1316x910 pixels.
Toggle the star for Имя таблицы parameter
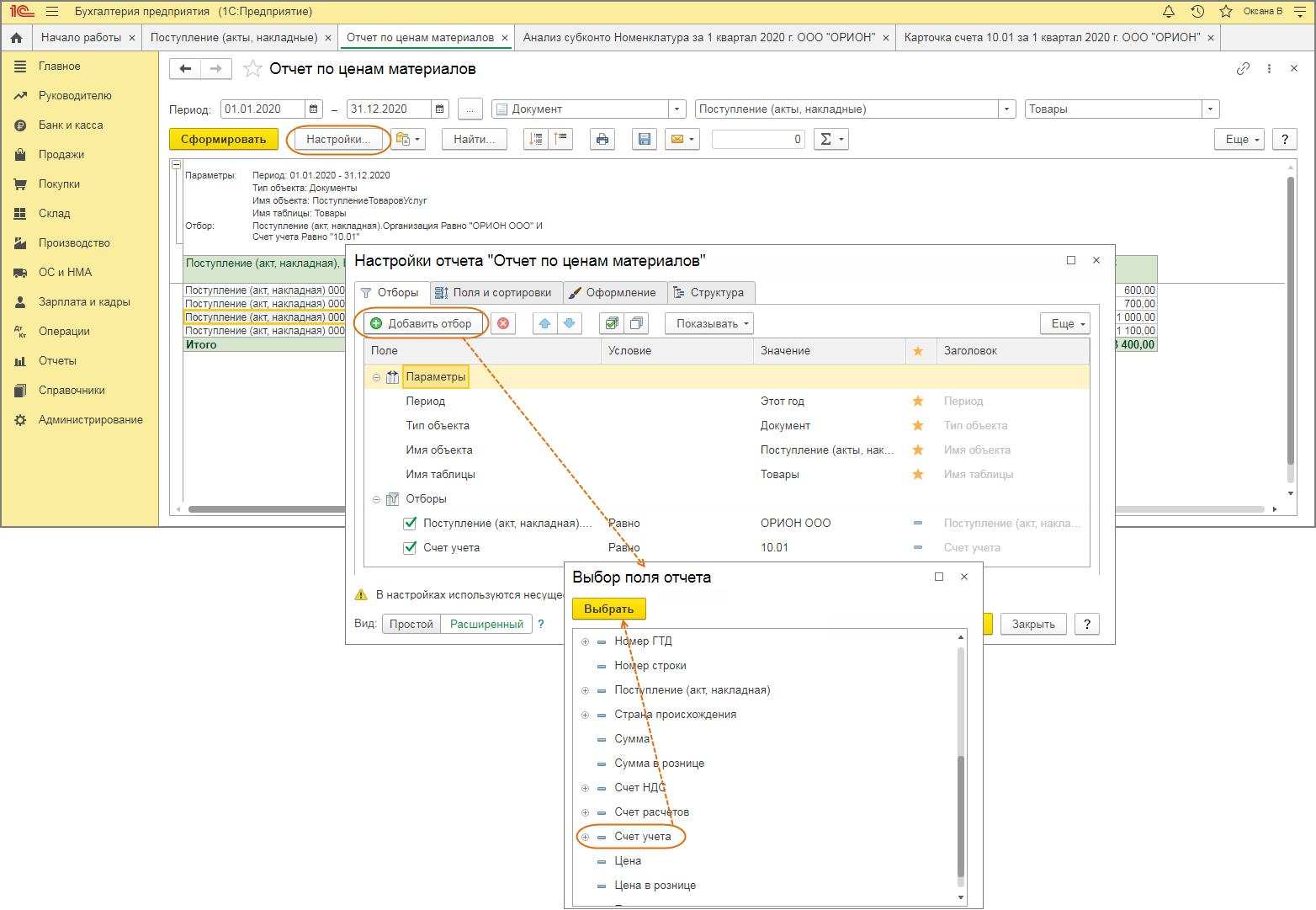tap(918, 475)
